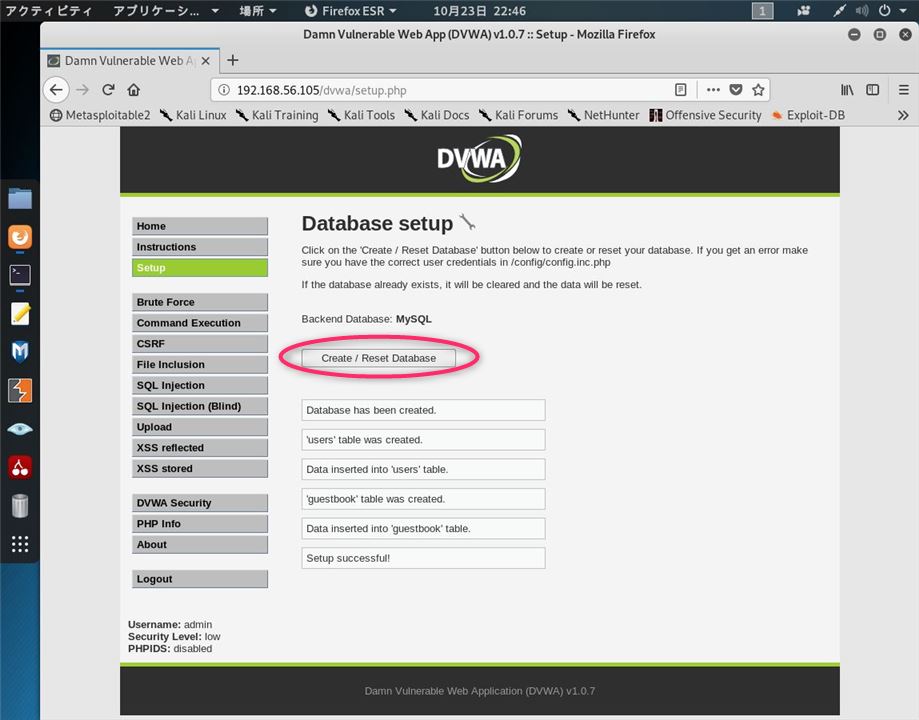Click the browser forward arrow

pyautogui.click(x=83, y=90)
